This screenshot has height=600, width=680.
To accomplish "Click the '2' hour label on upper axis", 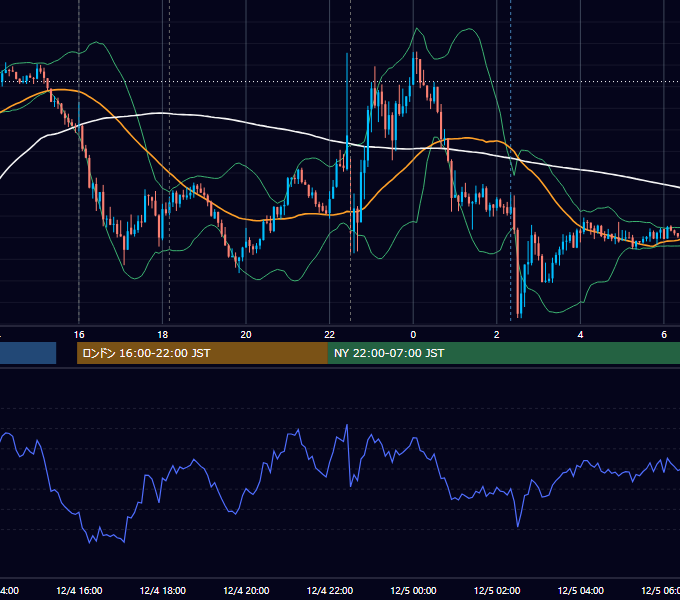I will (x=497, y=334).
